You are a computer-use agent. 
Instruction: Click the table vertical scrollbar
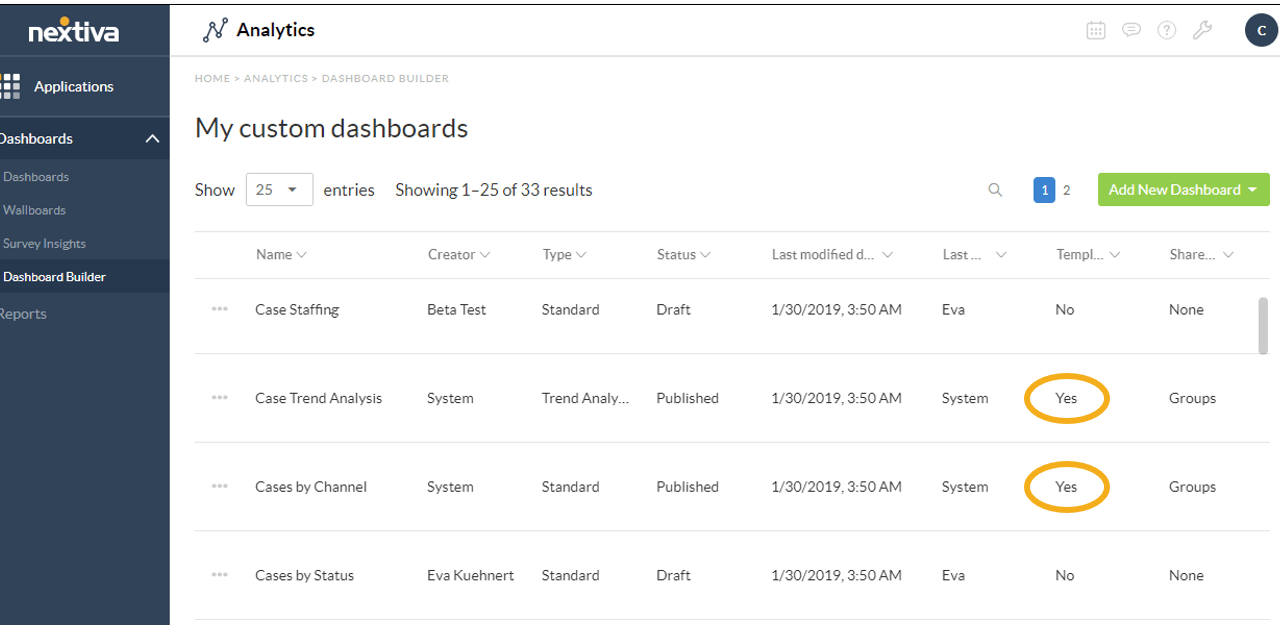click(x=1263, y=325)
